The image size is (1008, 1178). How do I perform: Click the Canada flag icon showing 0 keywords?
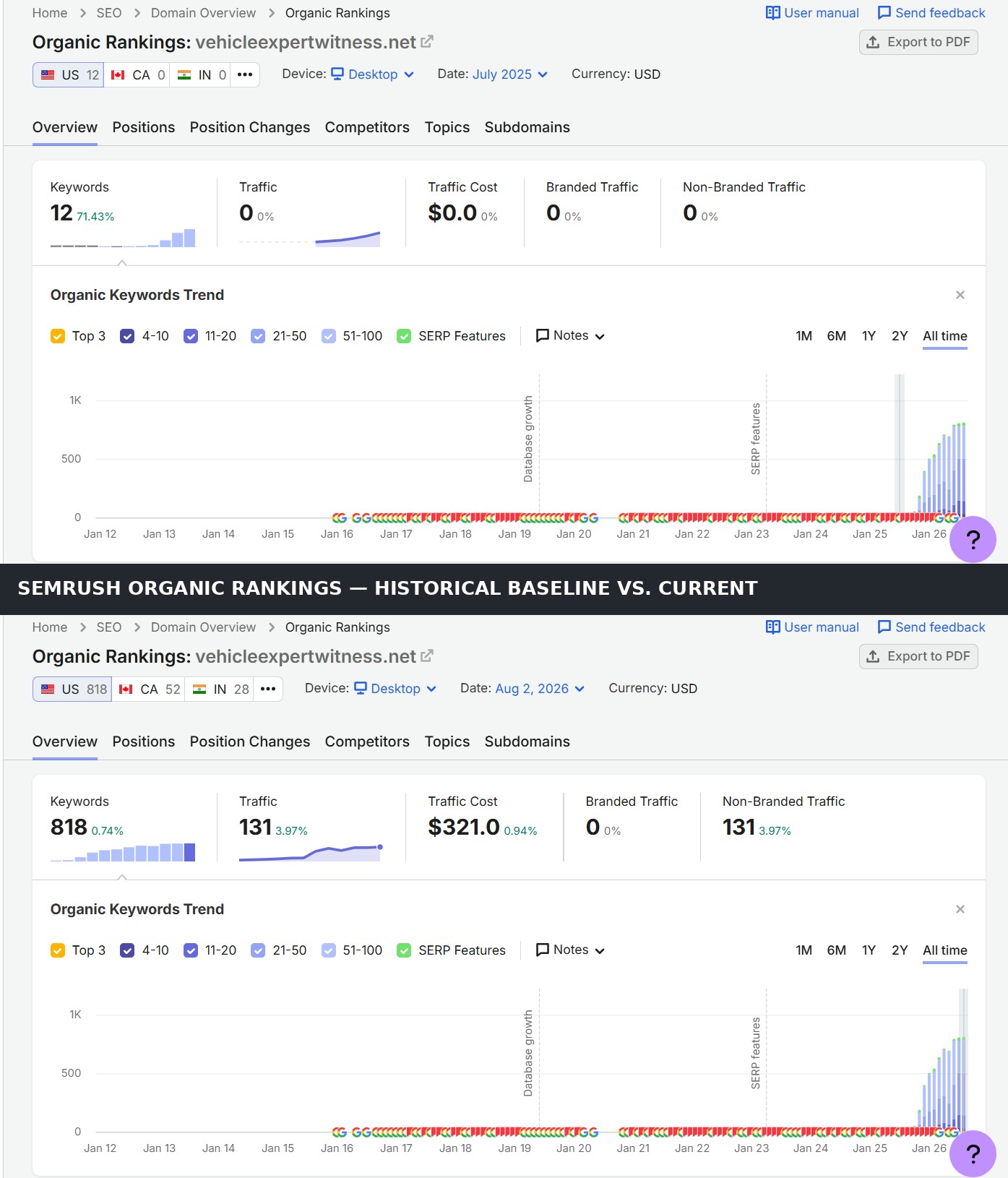click(x=118, y=74)
